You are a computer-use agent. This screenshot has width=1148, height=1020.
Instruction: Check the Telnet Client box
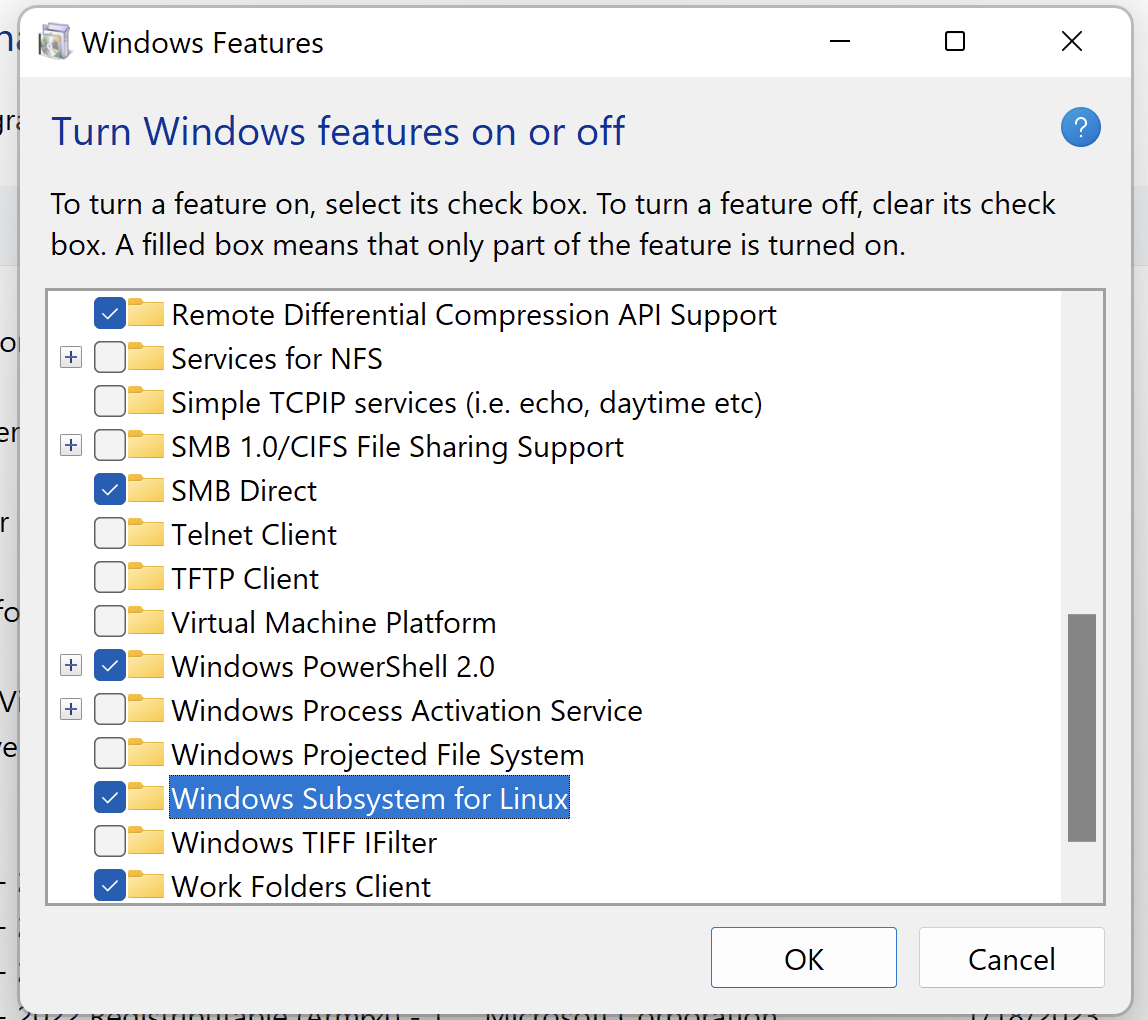pos(109,534)
